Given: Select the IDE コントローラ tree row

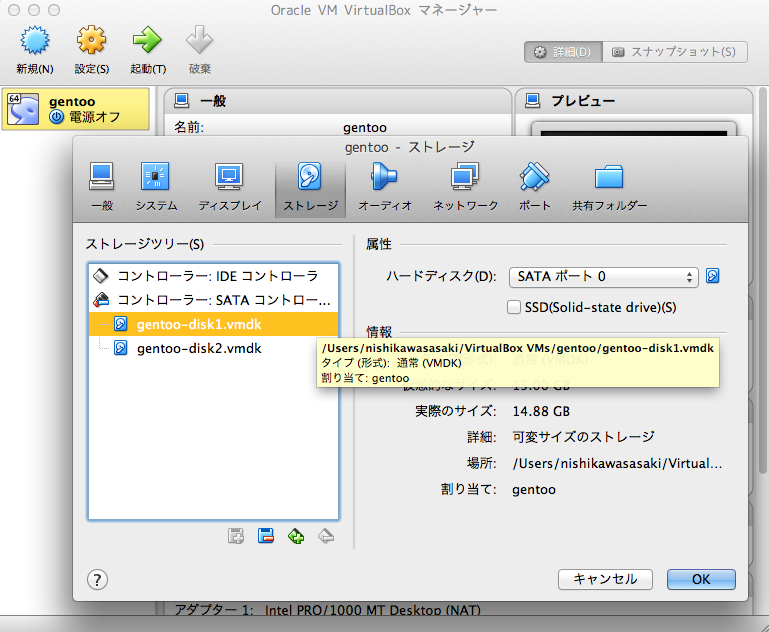Looking at the screenshot, I should click(213, 276).
